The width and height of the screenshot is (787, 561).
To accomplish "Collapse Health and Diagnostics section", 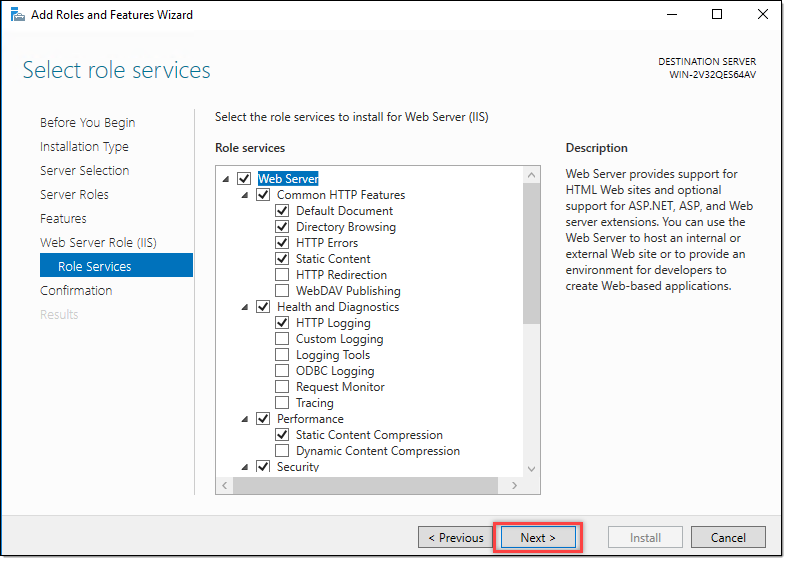I will [x=245, y=307].
